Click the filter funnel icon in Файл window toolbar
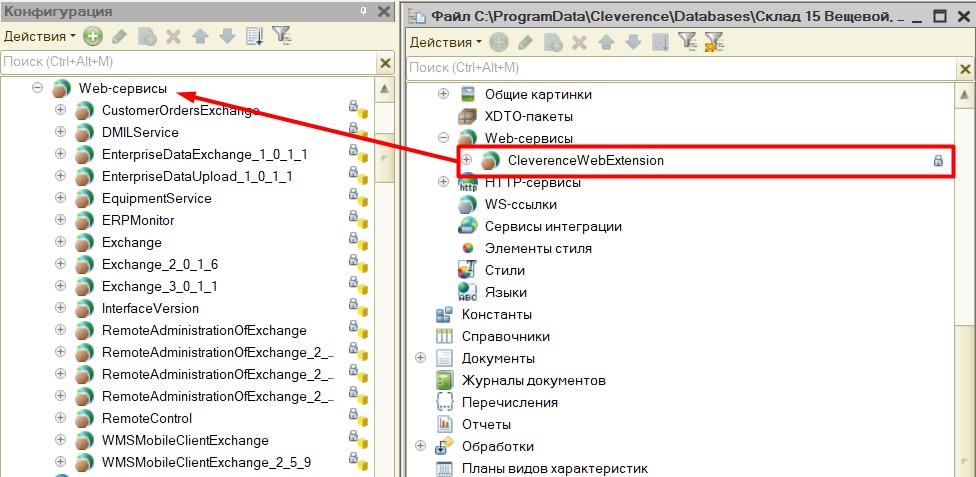This screenshot has width=976, height=477. pyautogui.click(x=687, y=42)
